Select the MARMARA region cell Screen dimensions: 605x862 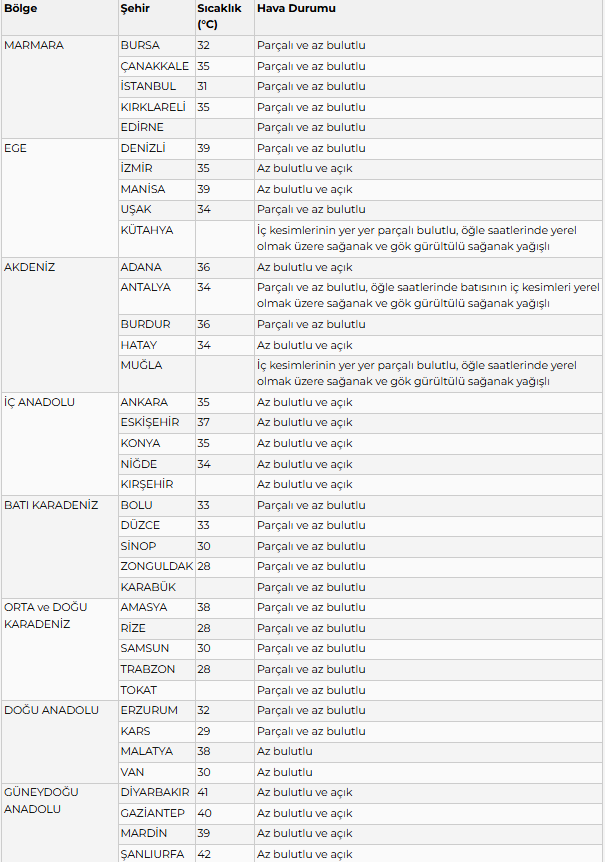coord(59,87)
